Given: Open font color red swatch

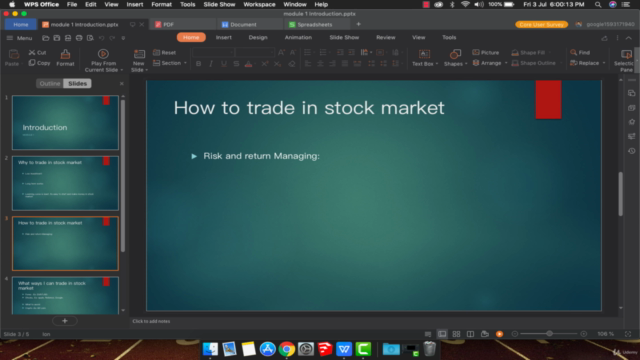Looking at the screenshot, I should click(248, 64).
